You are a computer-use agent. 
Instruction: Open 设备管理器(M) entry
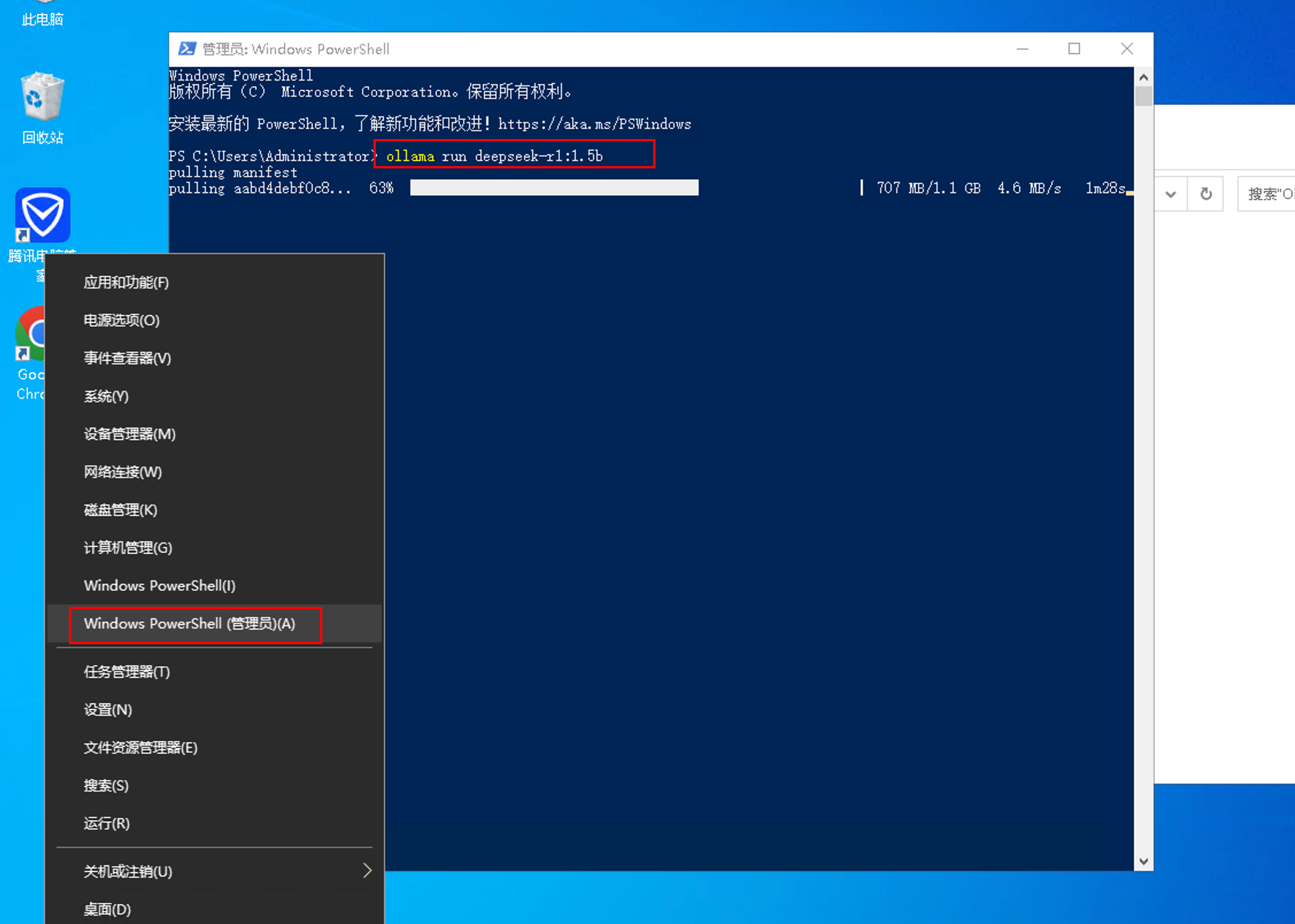tap(214, 434)
